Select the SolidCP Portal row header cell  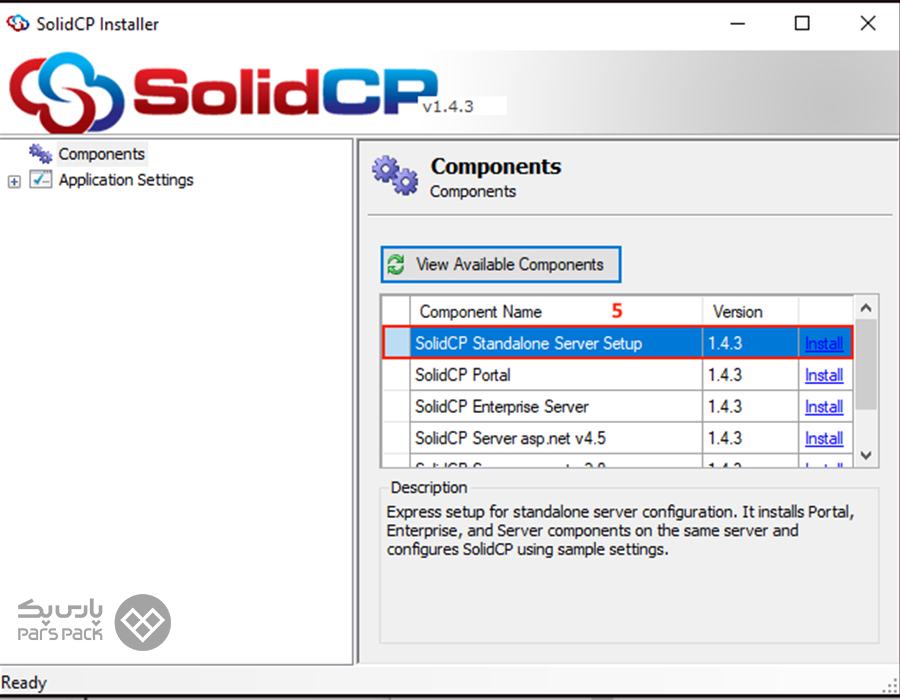pos(396,376)
